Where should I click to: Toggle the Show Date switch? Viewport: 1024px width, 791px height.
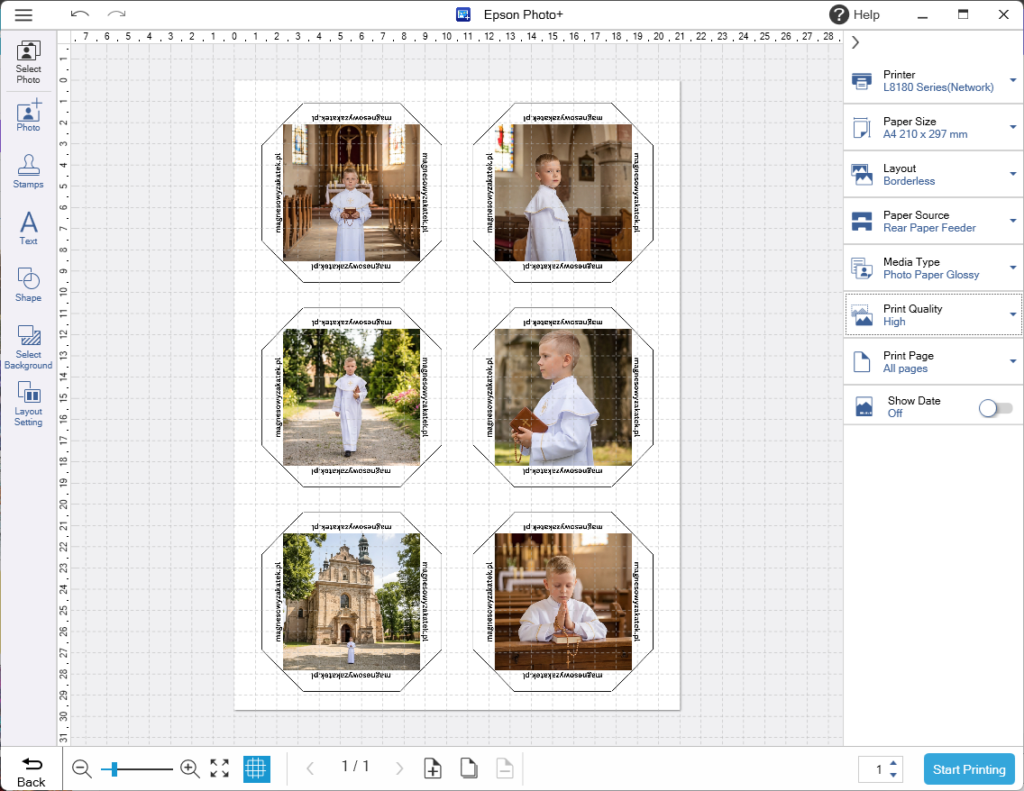coord(995,407)
